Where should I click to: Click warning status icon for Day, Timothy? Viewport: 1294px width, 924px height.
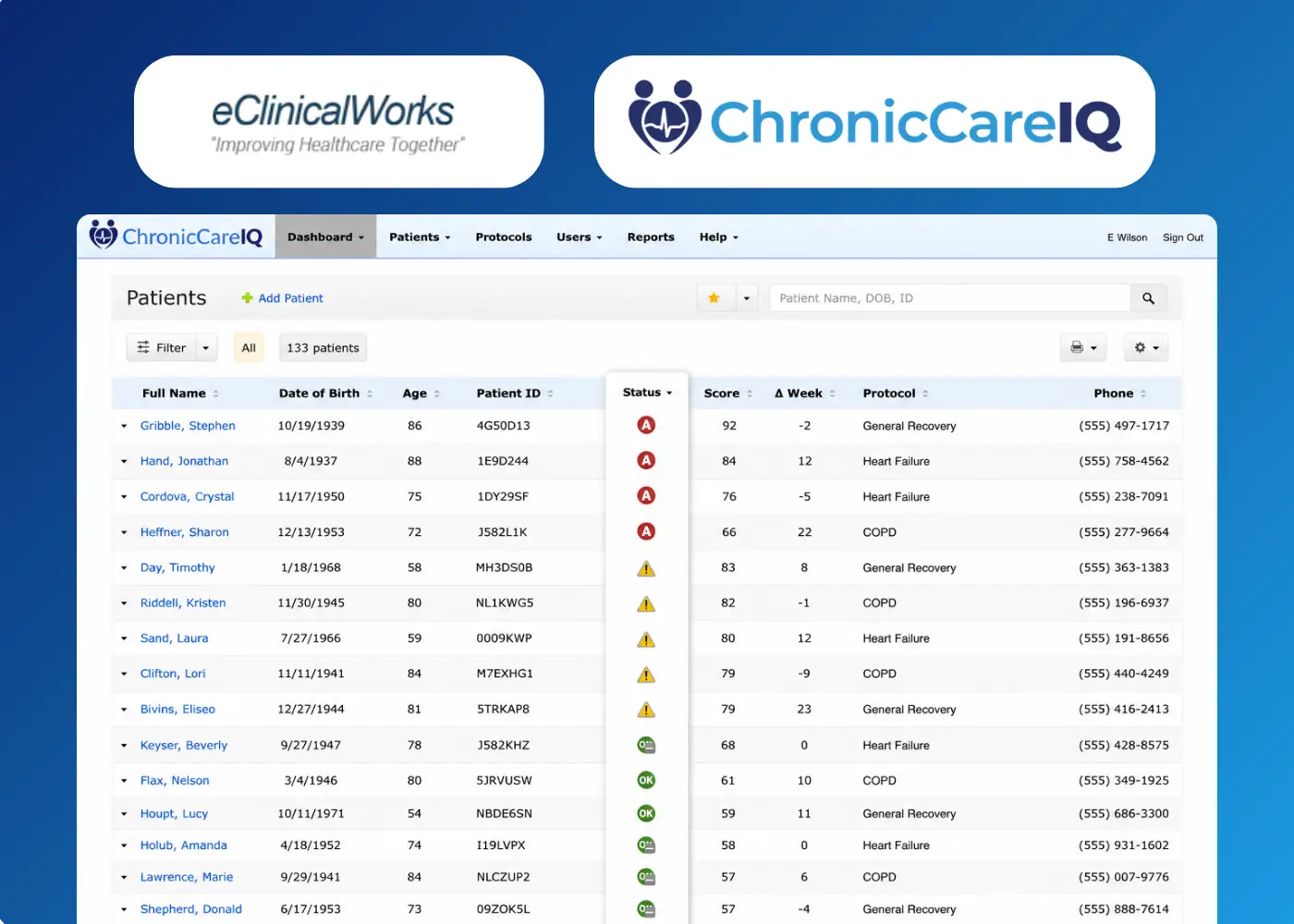pos(646,568)
